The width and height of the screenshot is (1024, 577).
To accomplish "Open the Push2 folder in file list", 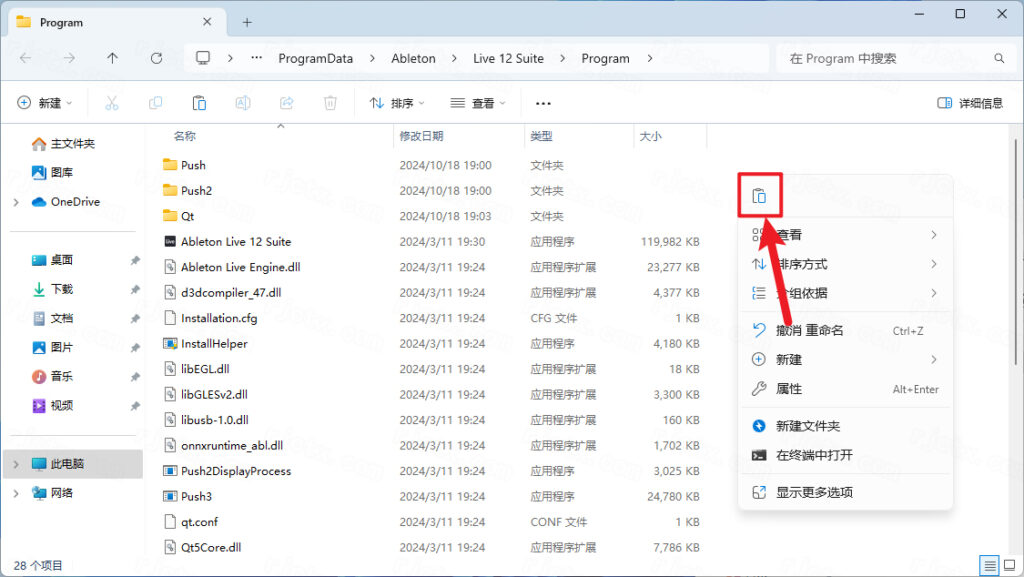I will point(196,191).
